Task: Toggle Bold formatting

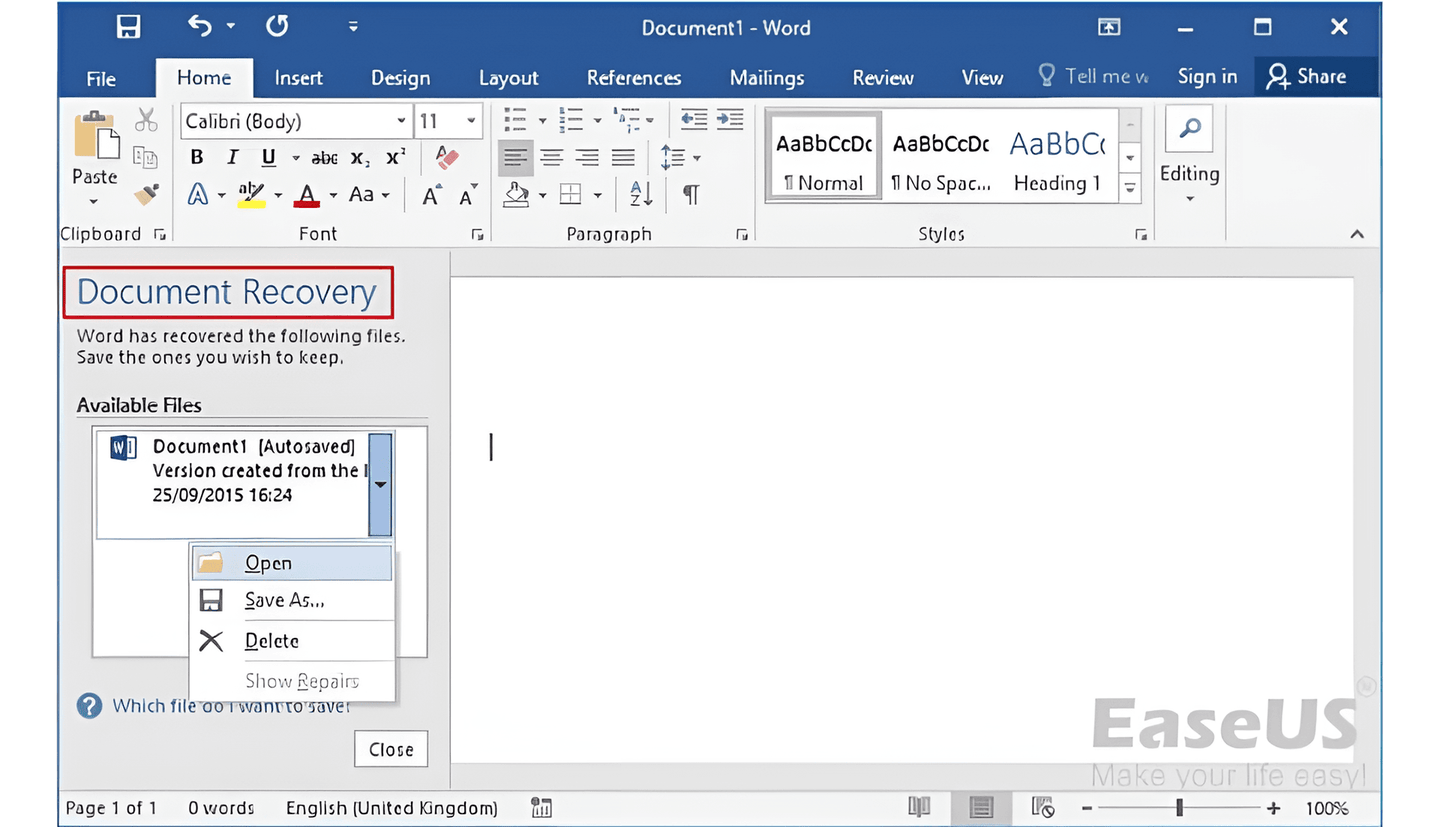Action: (x=197, y=158)
